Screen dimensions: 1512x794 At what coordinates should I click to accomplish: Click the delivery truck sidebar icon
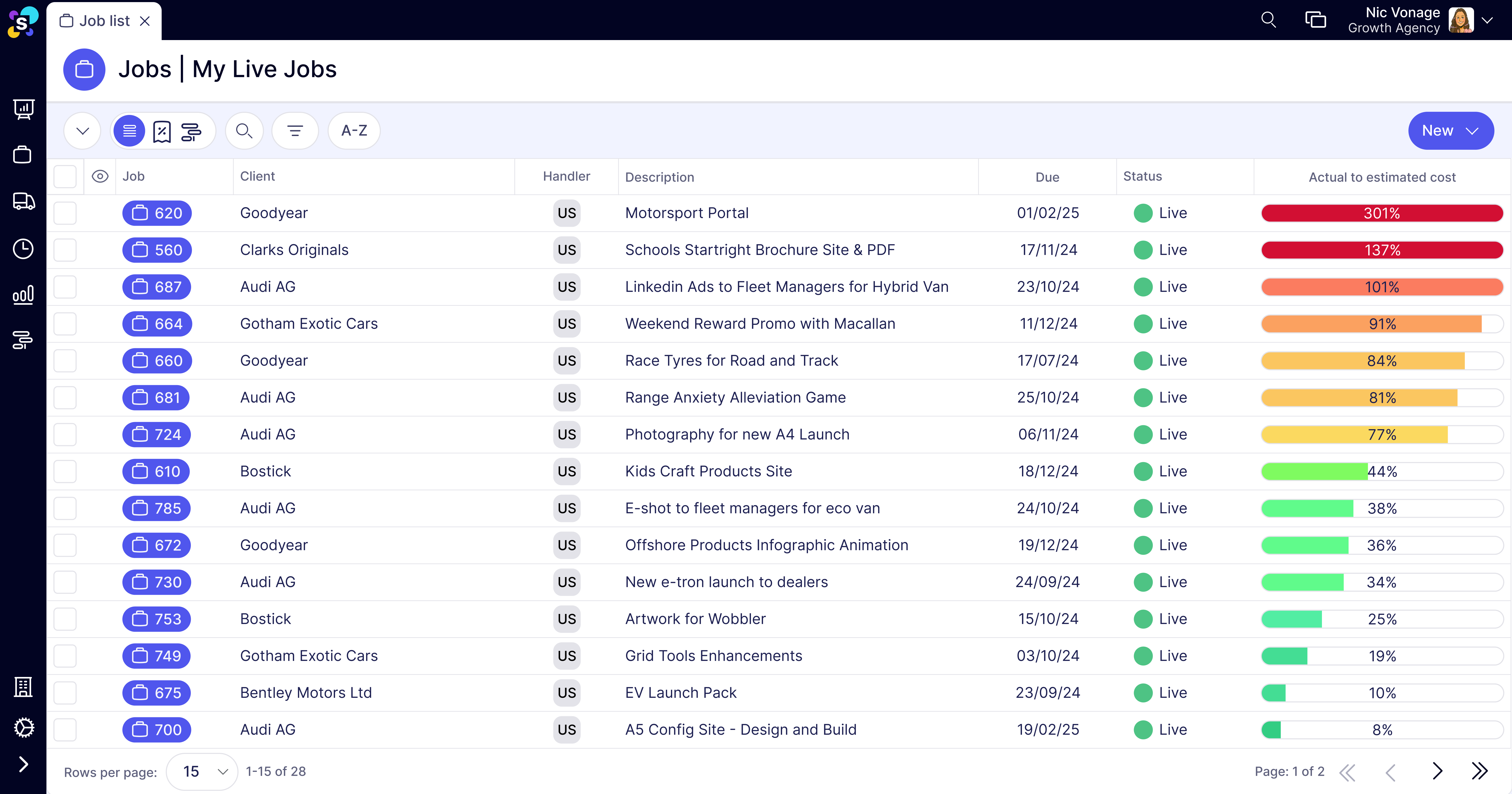click(x=23, y=202)
